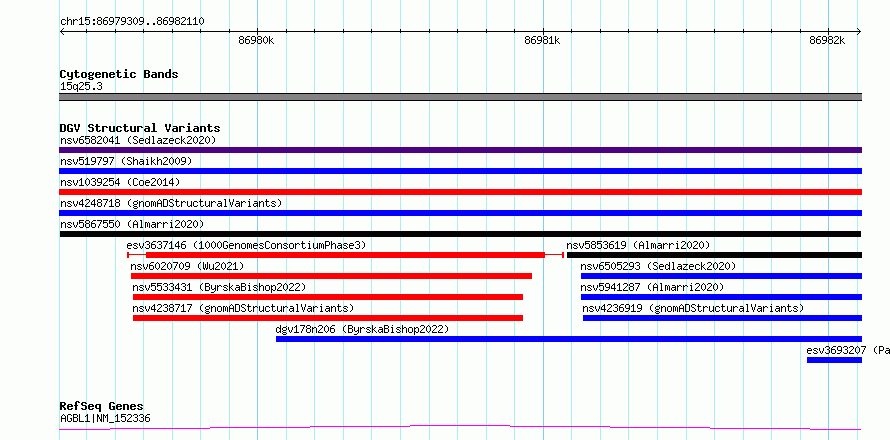Open the esv3693207 variant label

tap(848, 350)
